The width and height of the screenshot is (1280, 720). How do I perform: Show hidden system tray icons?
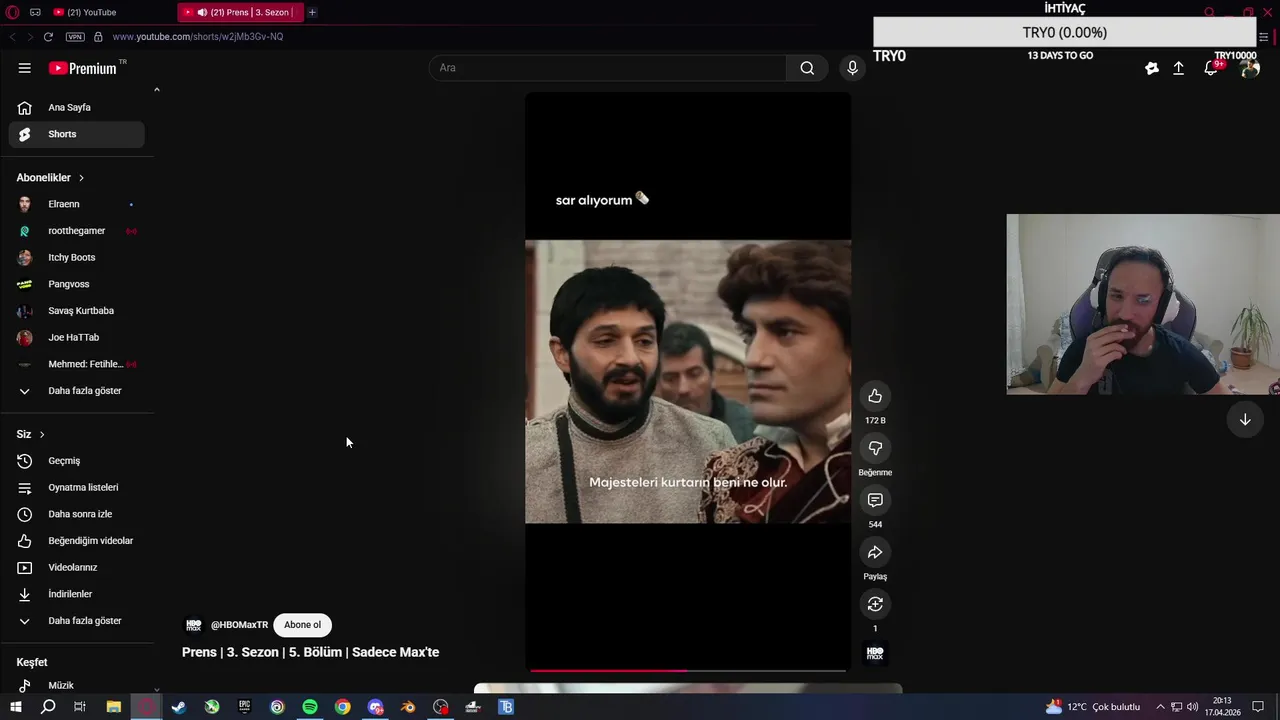click(x=1160, y=707)
